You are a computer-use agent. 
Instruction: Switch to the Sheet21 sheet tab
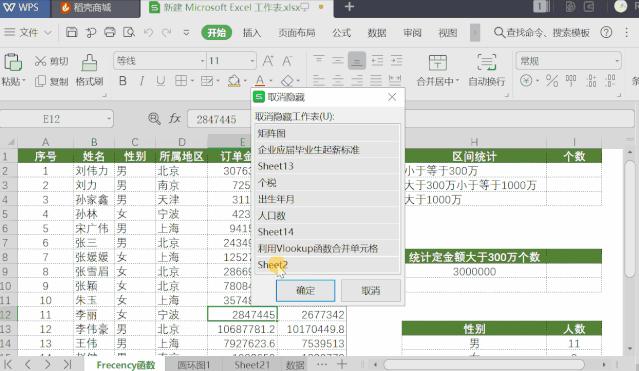point(252,364)
